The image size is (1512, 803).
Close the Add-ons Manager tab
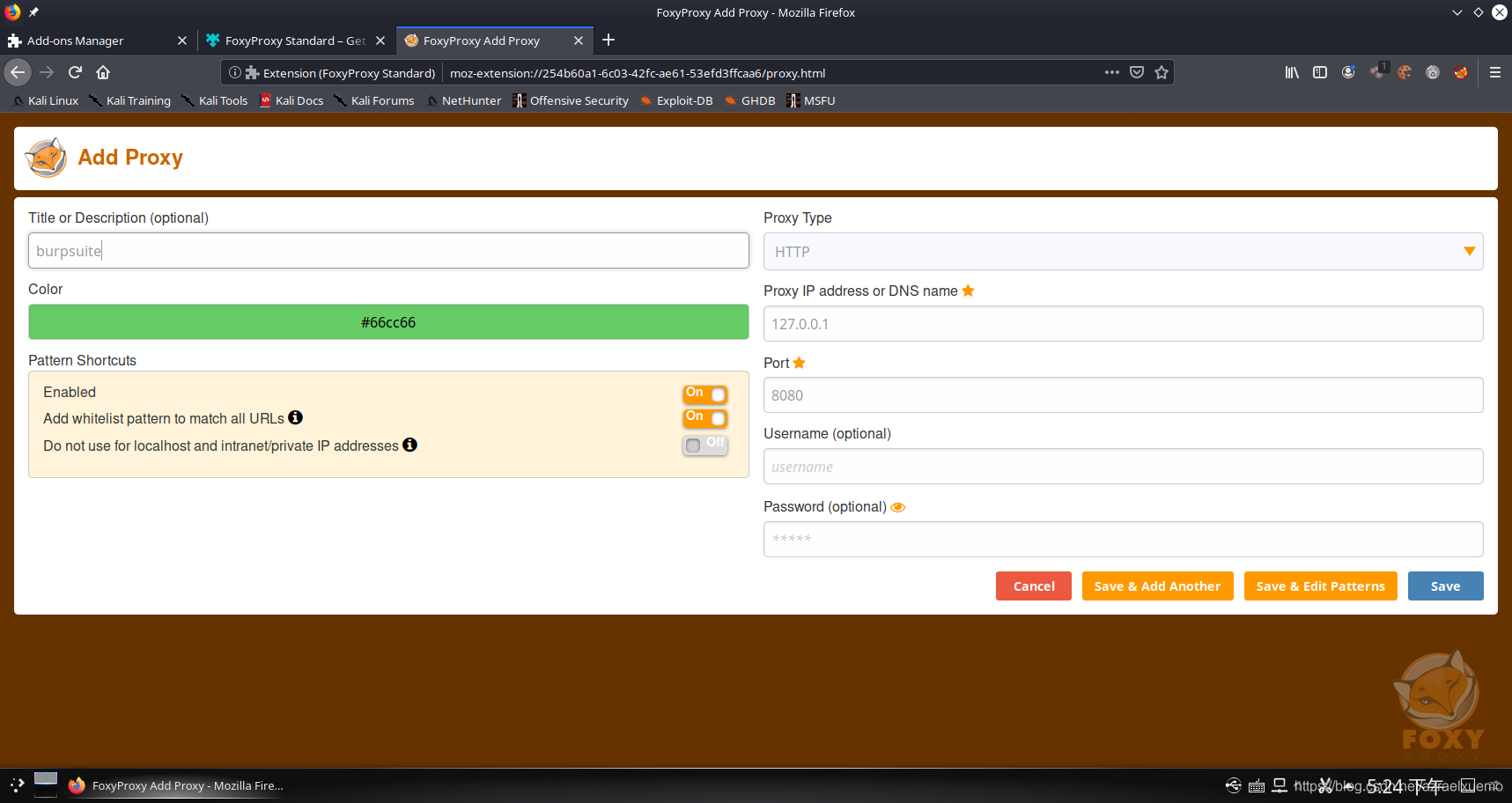(182, 41)
